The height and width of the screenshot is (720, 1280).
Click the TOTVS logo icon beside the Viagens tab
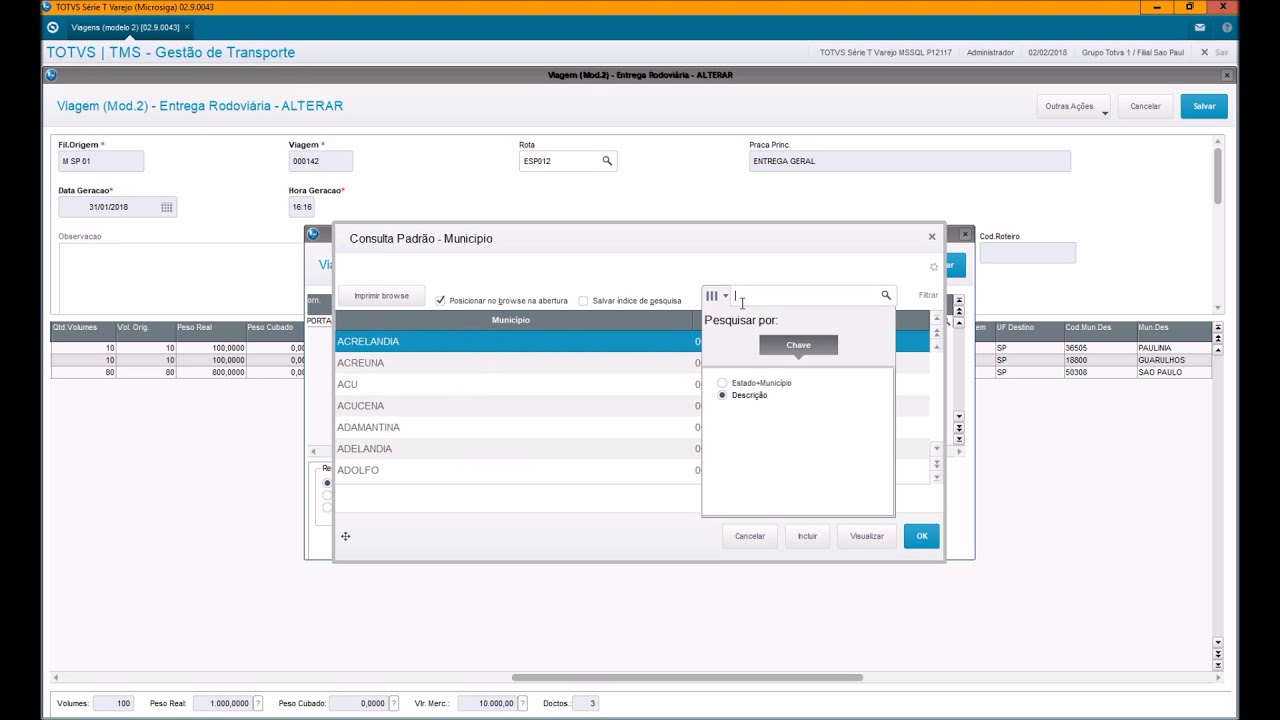(x=53, y=27)
